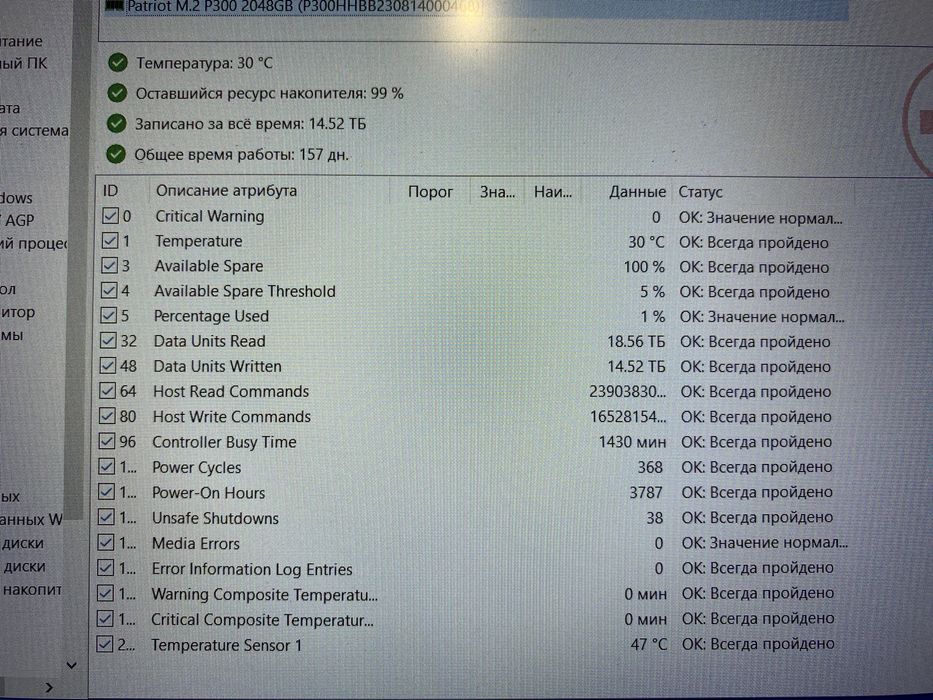Toggle the Host Read Commands checkbox

(107, 390)
